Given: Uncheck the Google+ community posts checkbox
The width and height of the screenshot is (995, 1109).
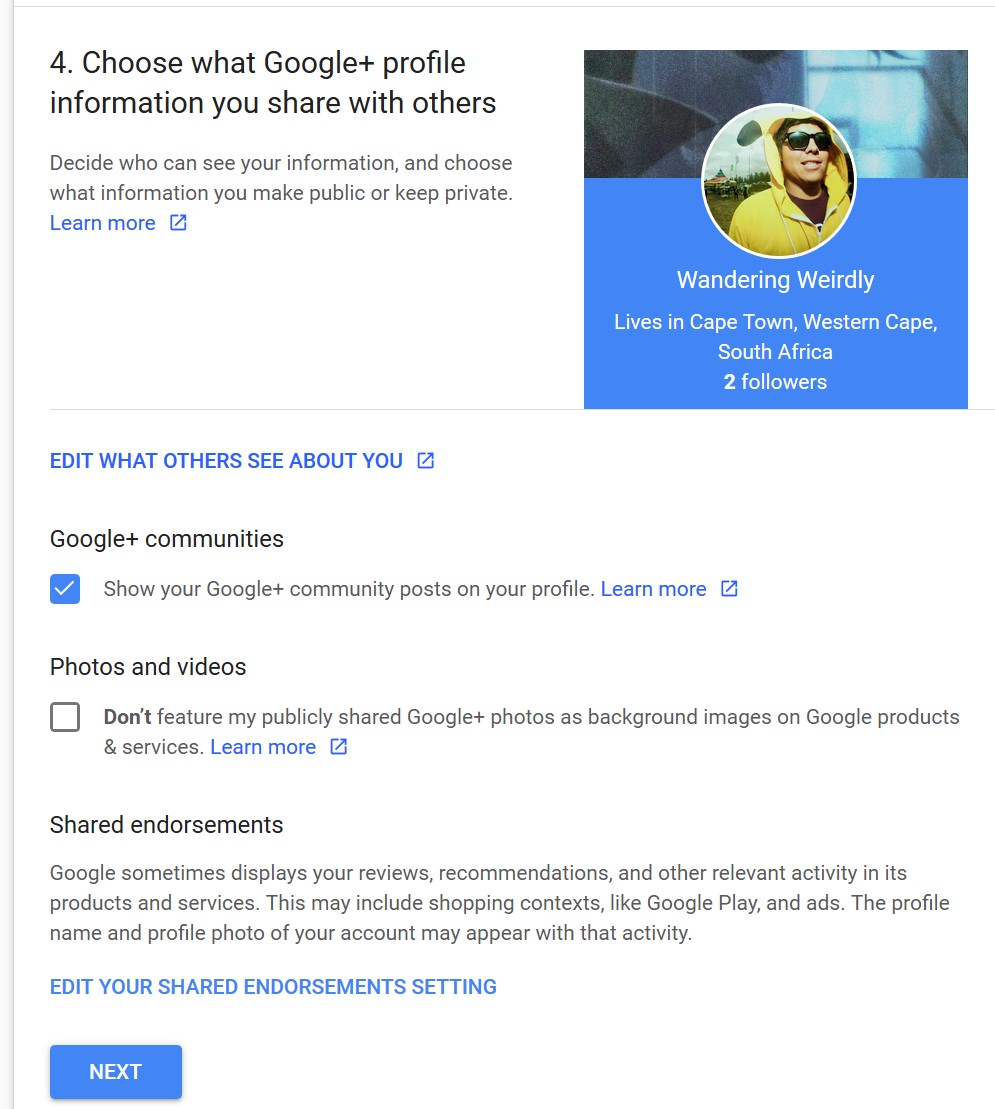Looking at the screenshot, I should (65, 589).
